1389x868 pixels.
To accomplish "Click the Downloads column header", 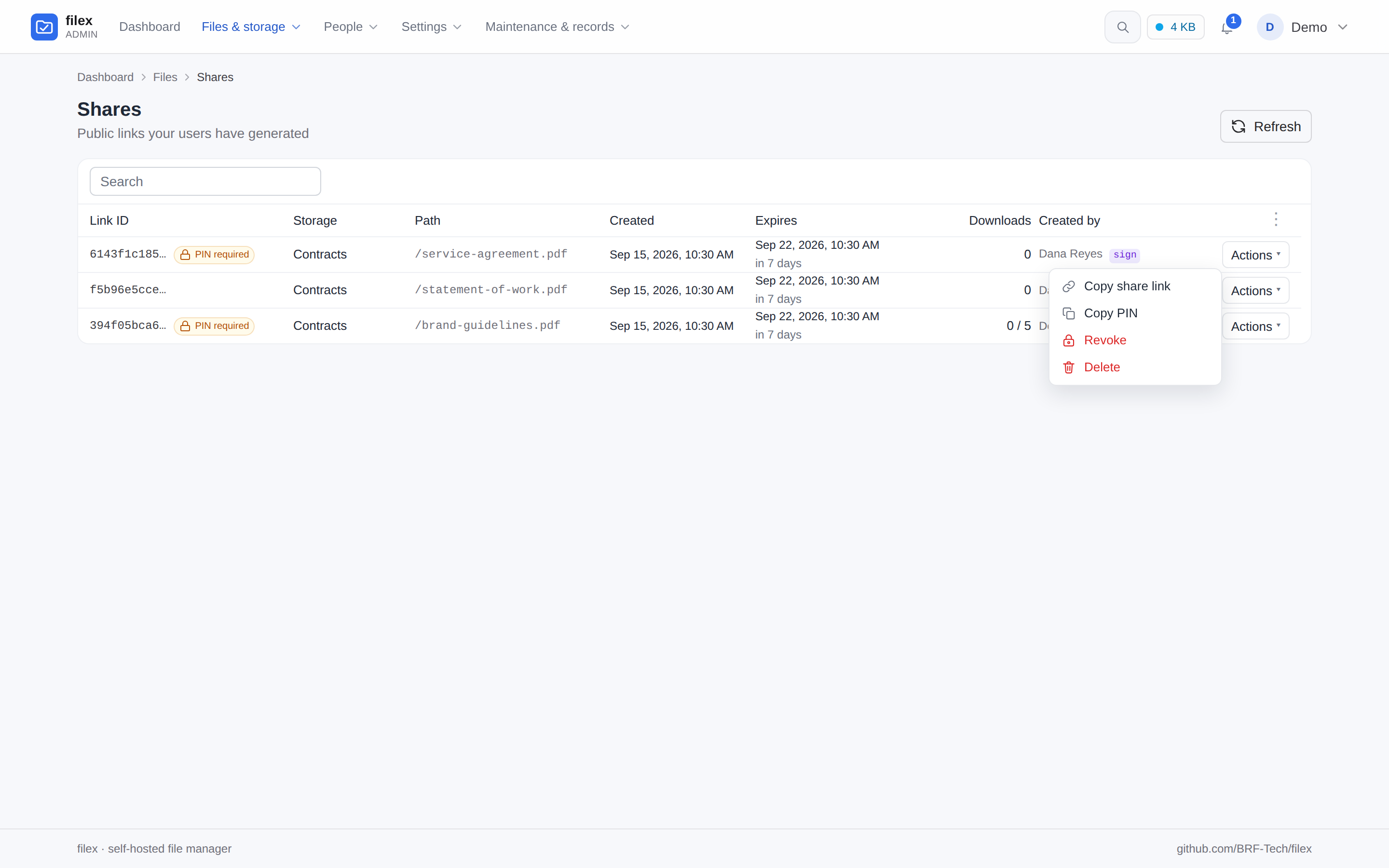I will [x=1000, y=220].
